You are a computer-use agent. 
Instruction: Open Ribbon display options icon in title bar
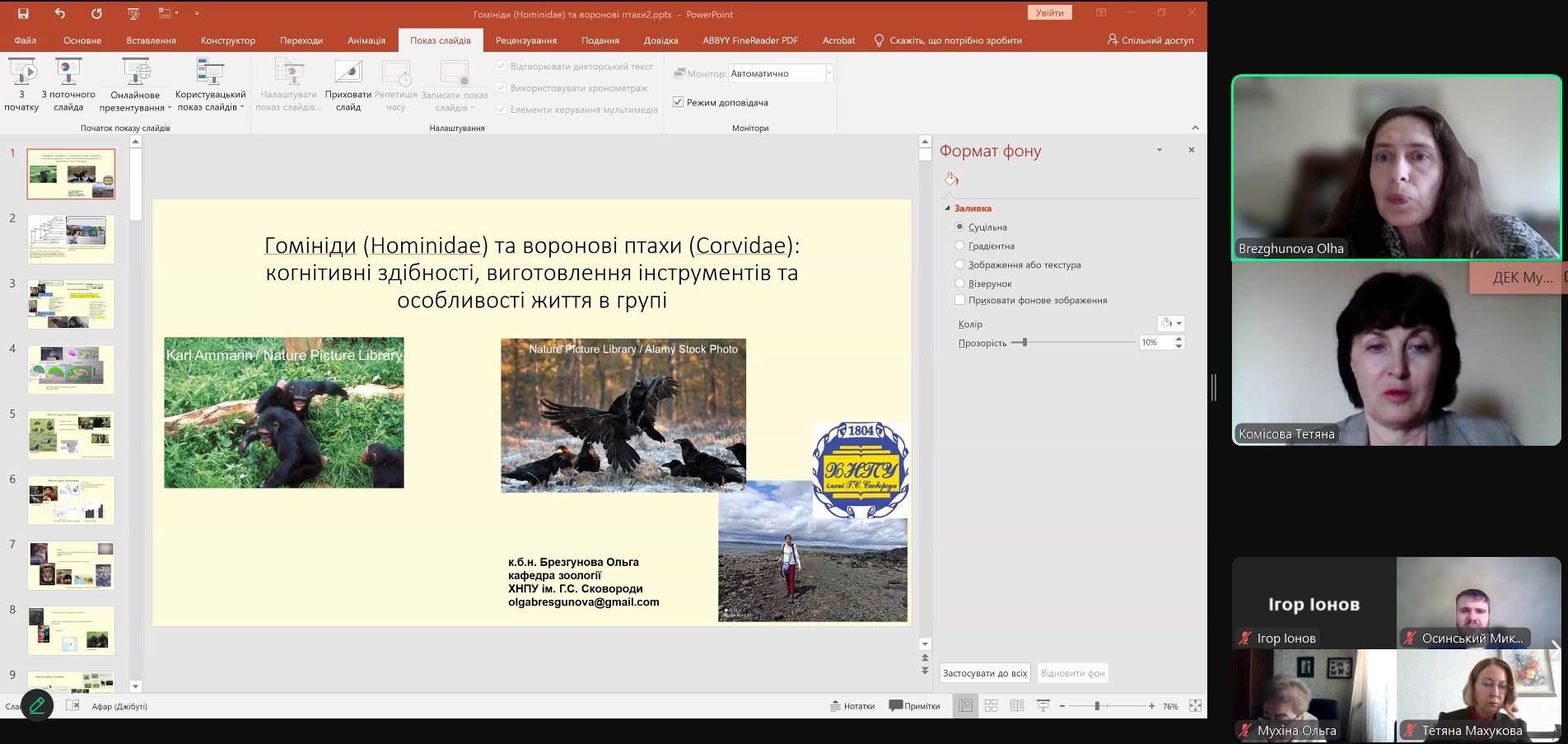point(1101,13)
